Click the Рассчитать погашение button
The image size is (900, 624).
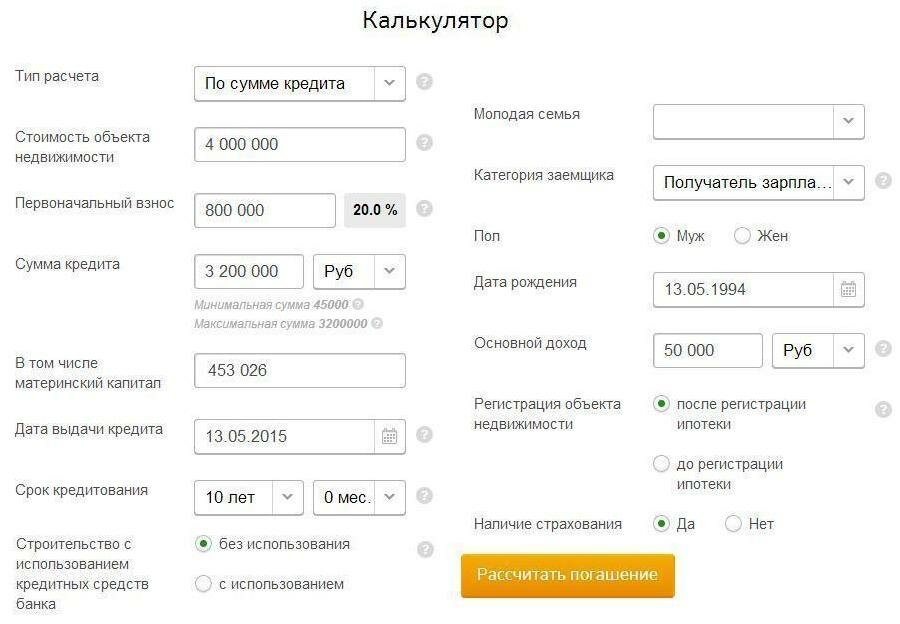568,575
